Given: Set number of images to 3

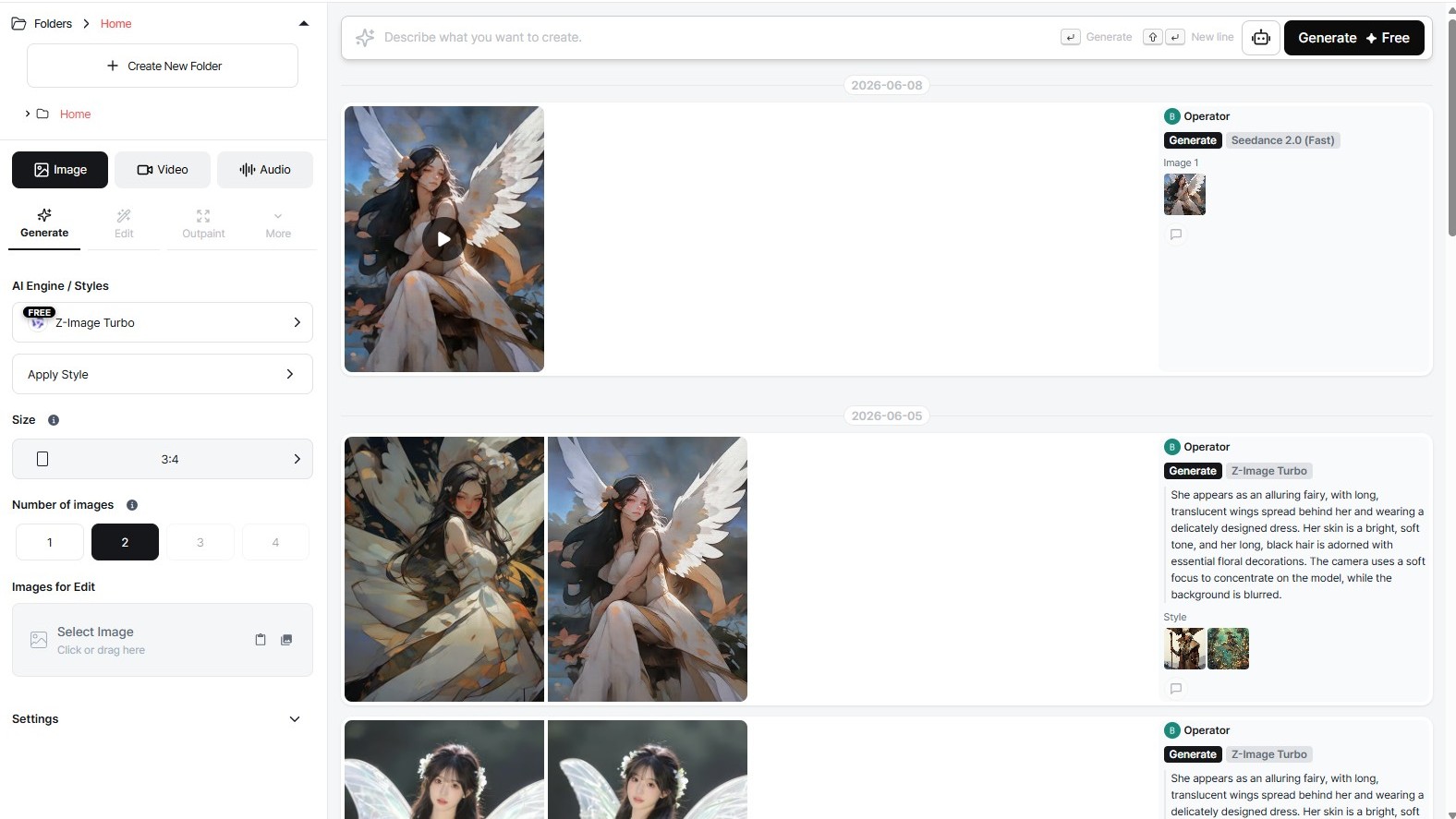Looking at the screenshot, I should pyautogui.click(x=200, y=542).
